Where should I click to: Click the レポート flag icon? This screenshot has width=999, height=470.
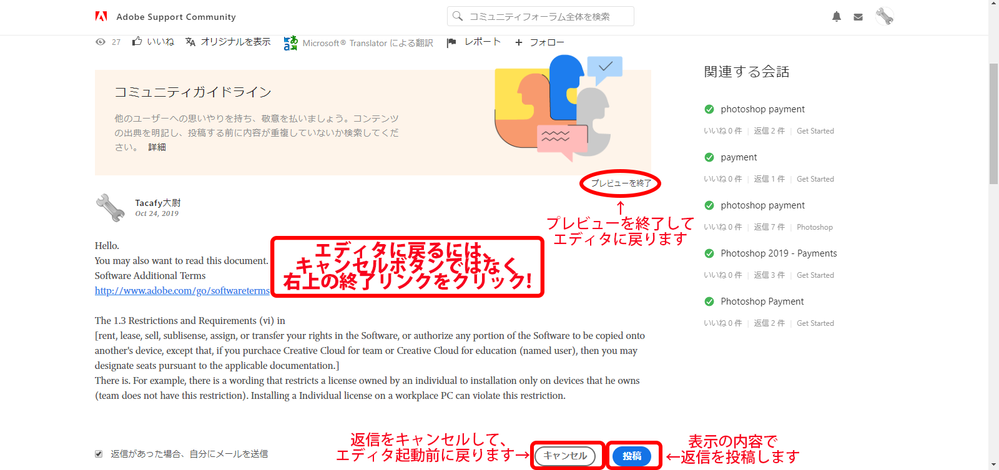click(x=452, y=43)
